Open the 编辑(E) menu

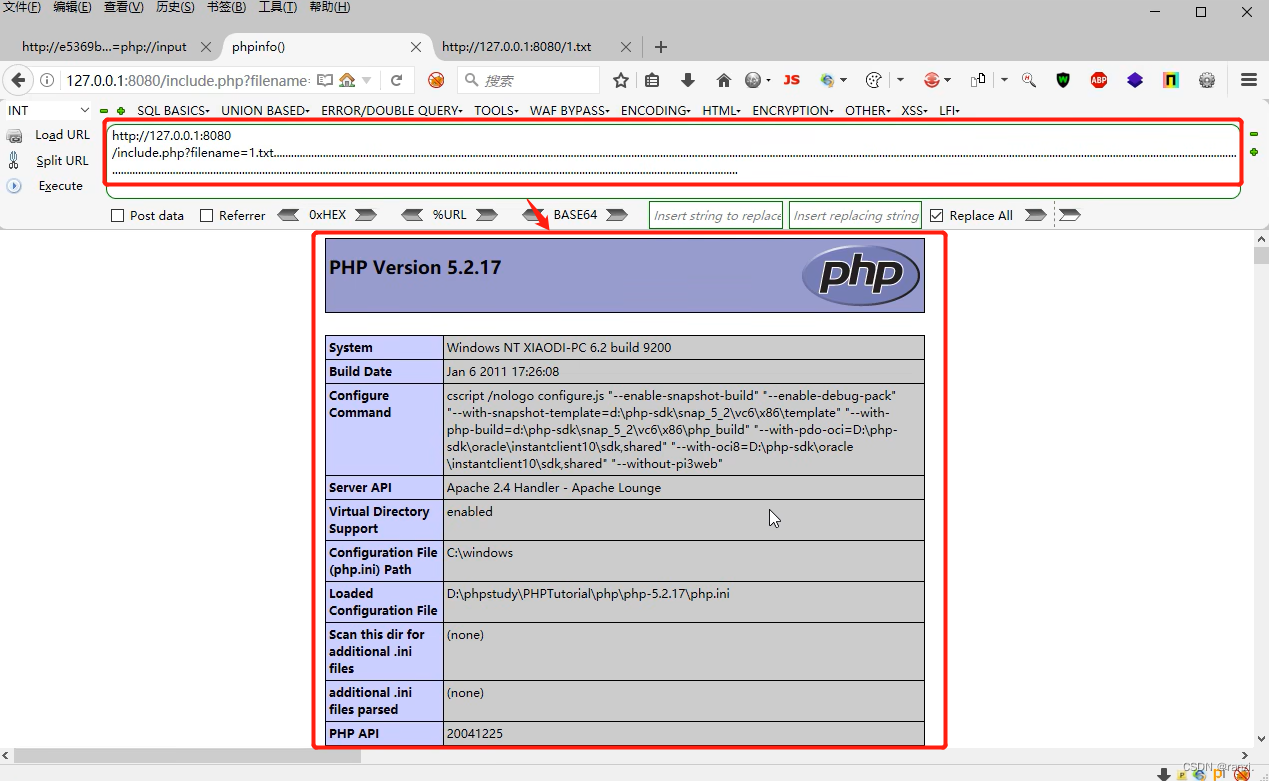tap(72, 7)
